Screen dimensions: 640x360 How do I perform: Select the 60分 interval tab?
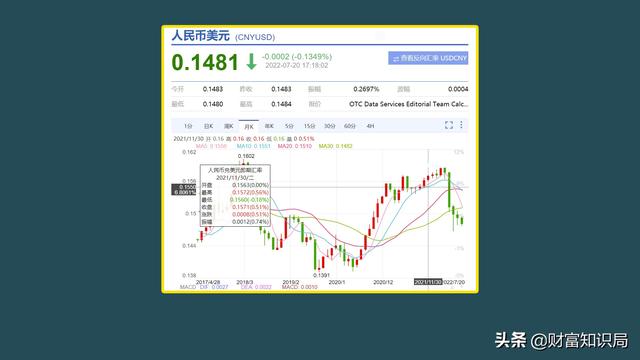click(350, 126)
